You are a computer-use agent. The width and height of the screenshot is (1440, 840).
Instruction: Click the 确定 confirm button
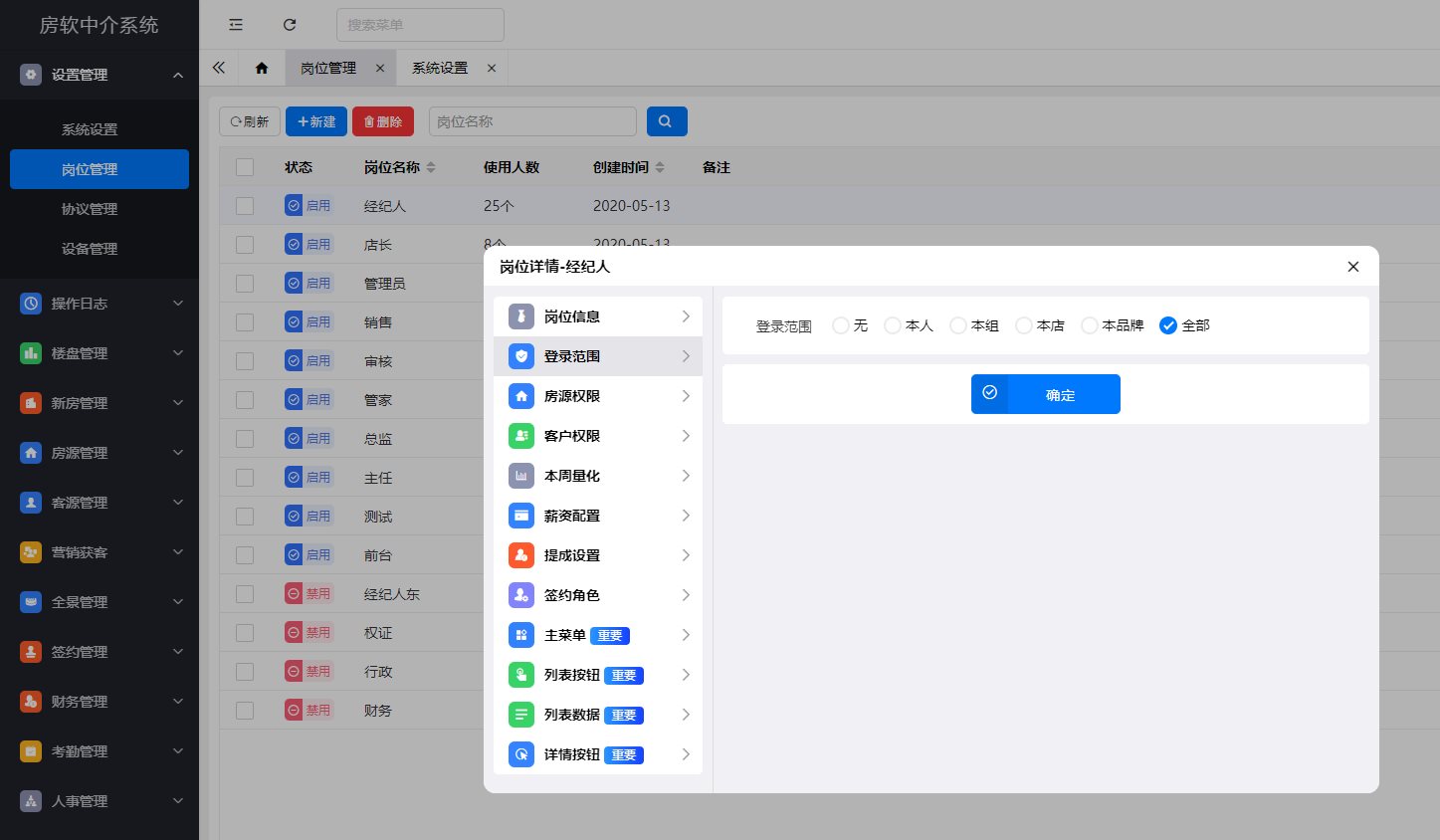tap(1046, 394)
